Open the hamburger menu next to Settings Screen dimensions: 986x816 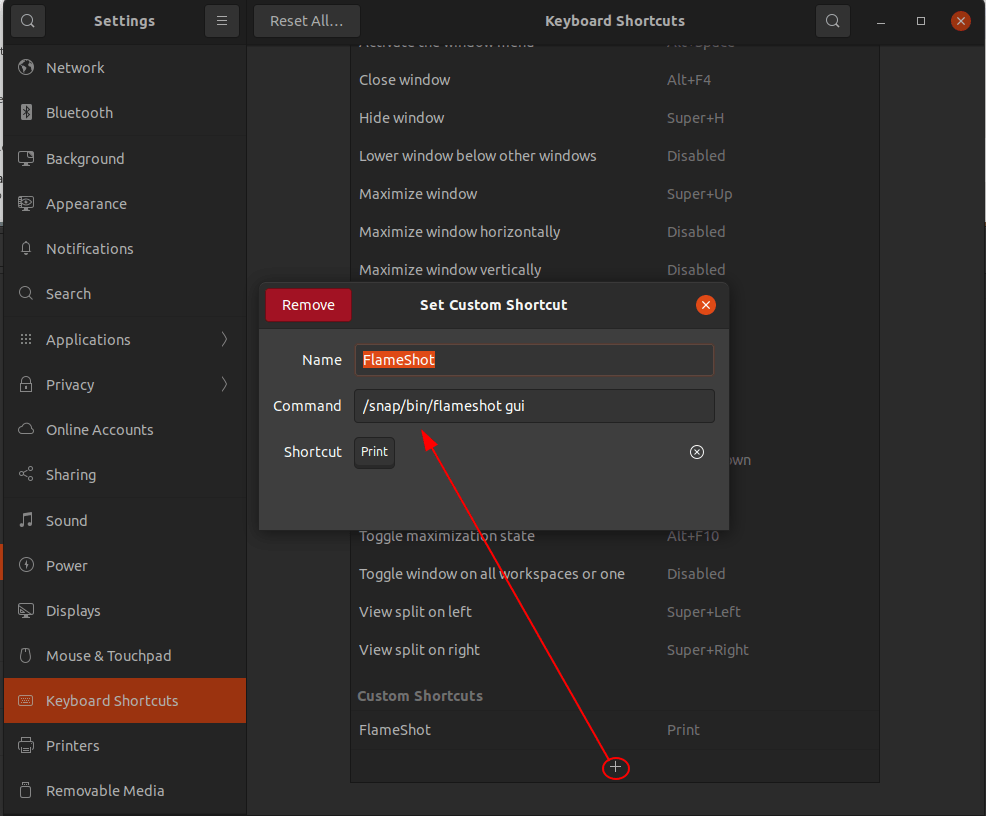click(221, 20)
